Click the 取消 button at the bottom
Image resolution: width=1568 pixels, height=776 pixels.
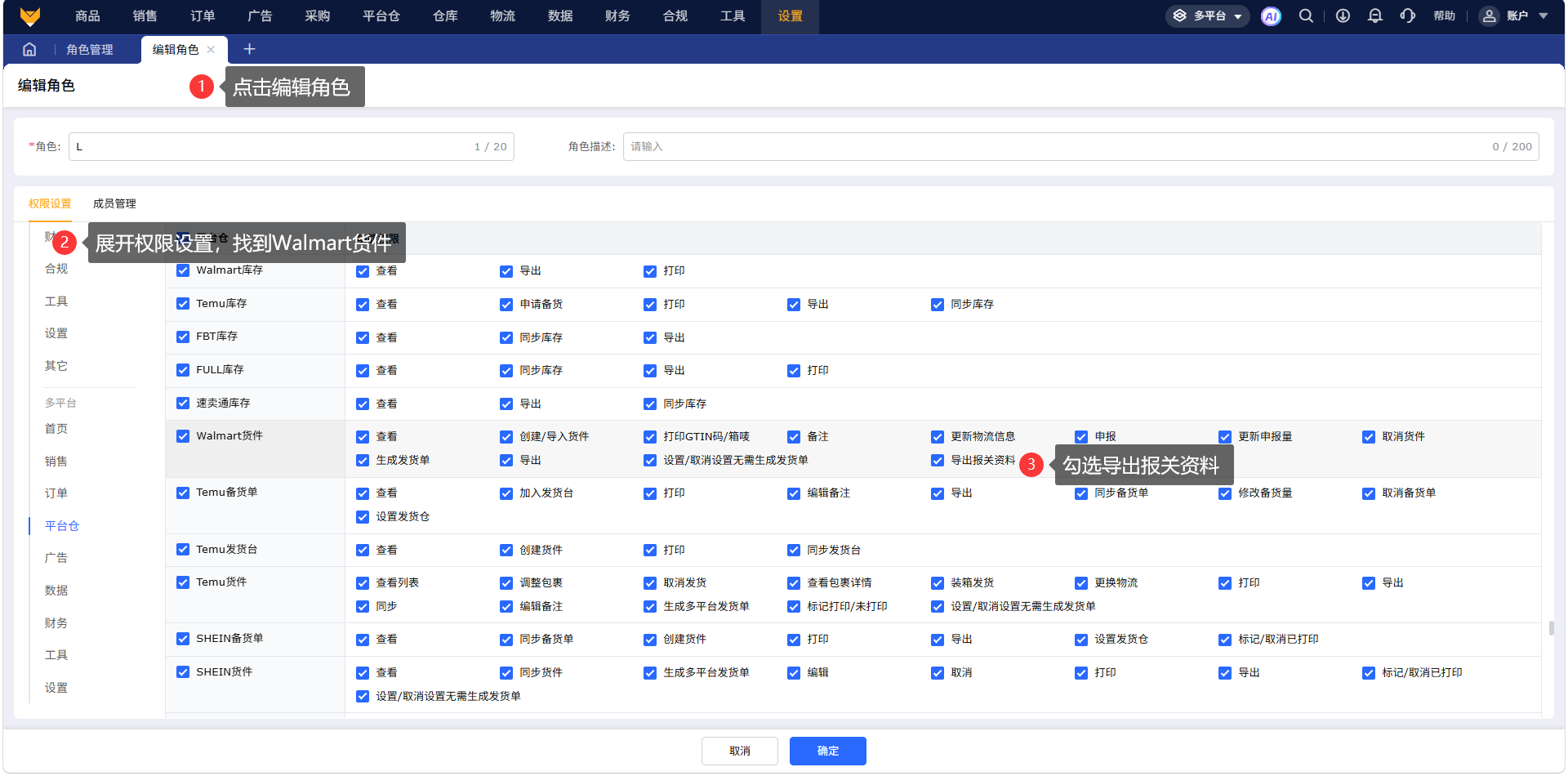[x=740, y=751]
